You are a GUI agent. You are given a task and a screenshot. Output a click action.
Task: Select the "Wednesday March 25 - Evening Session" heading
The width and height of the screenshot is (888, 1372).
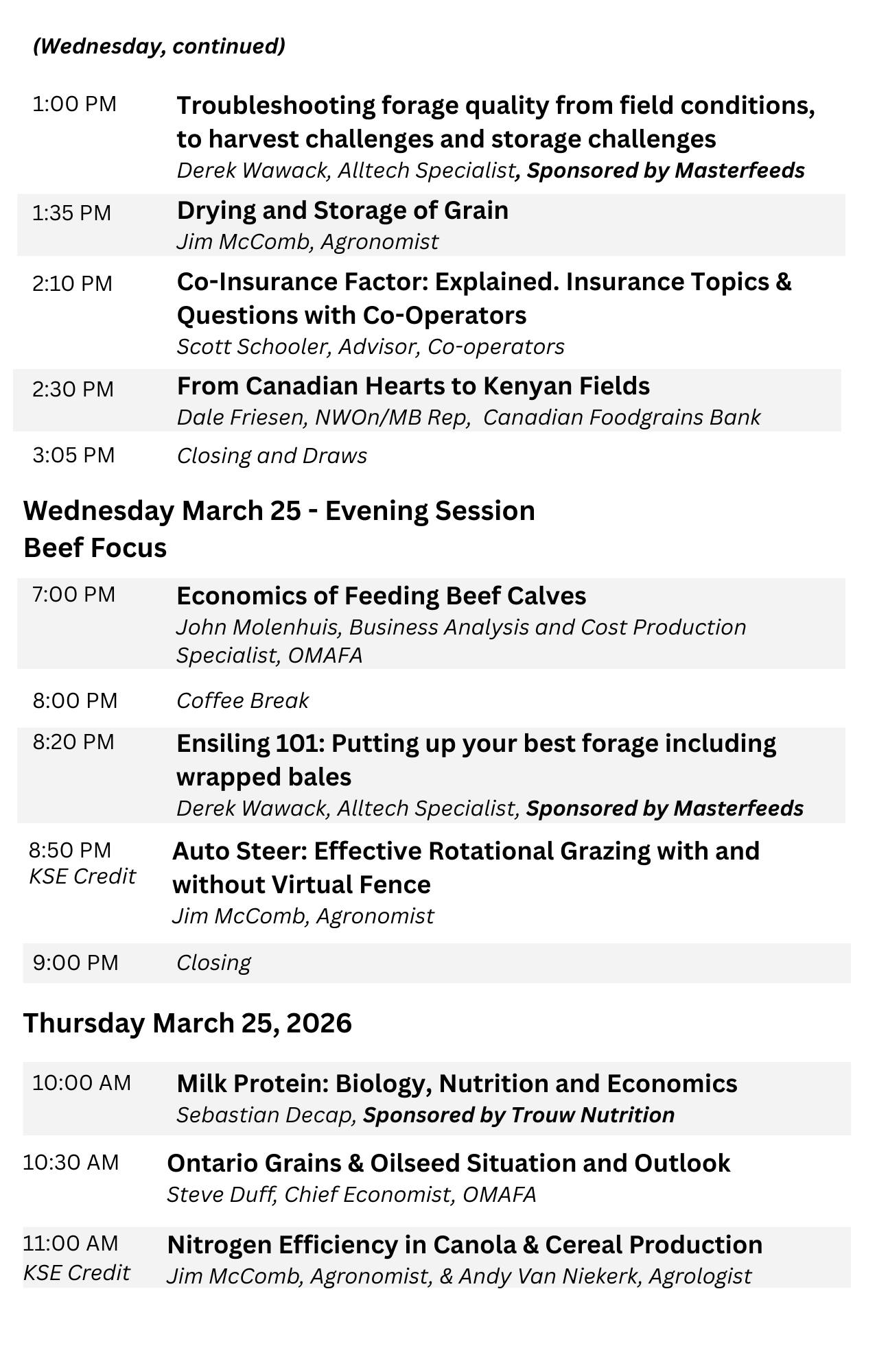(279, 511)
